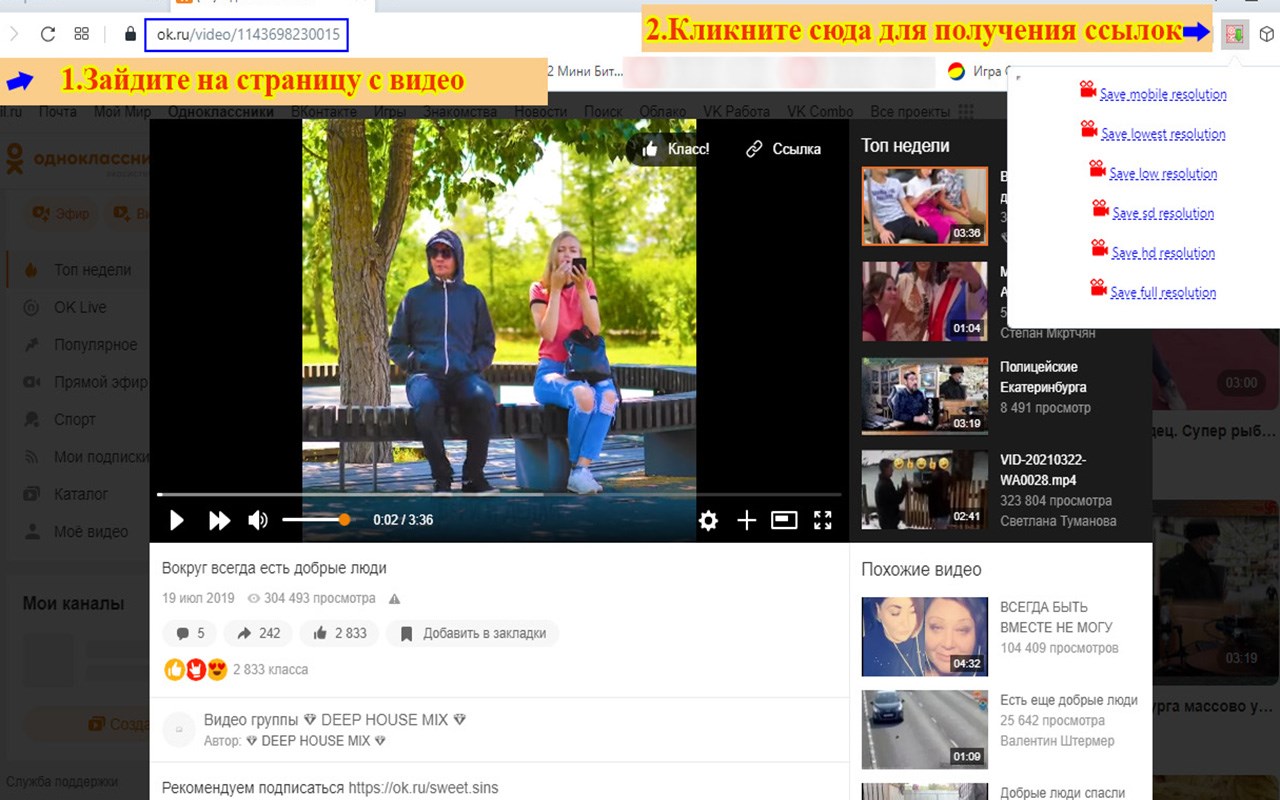Click Служба поддержки link

[x=62, y=782]
